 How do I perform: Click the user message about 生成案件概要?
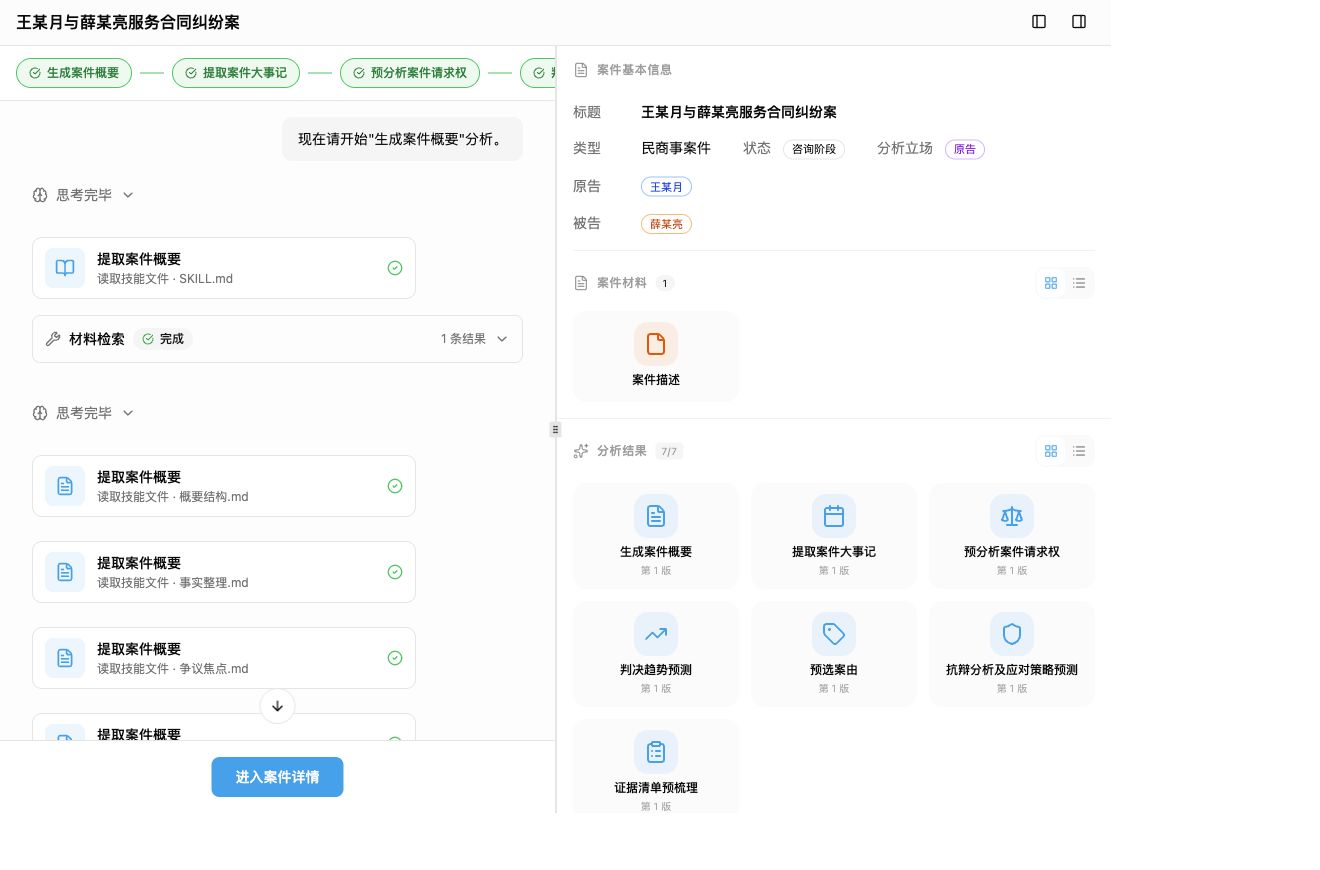click(x=402, y=139)
